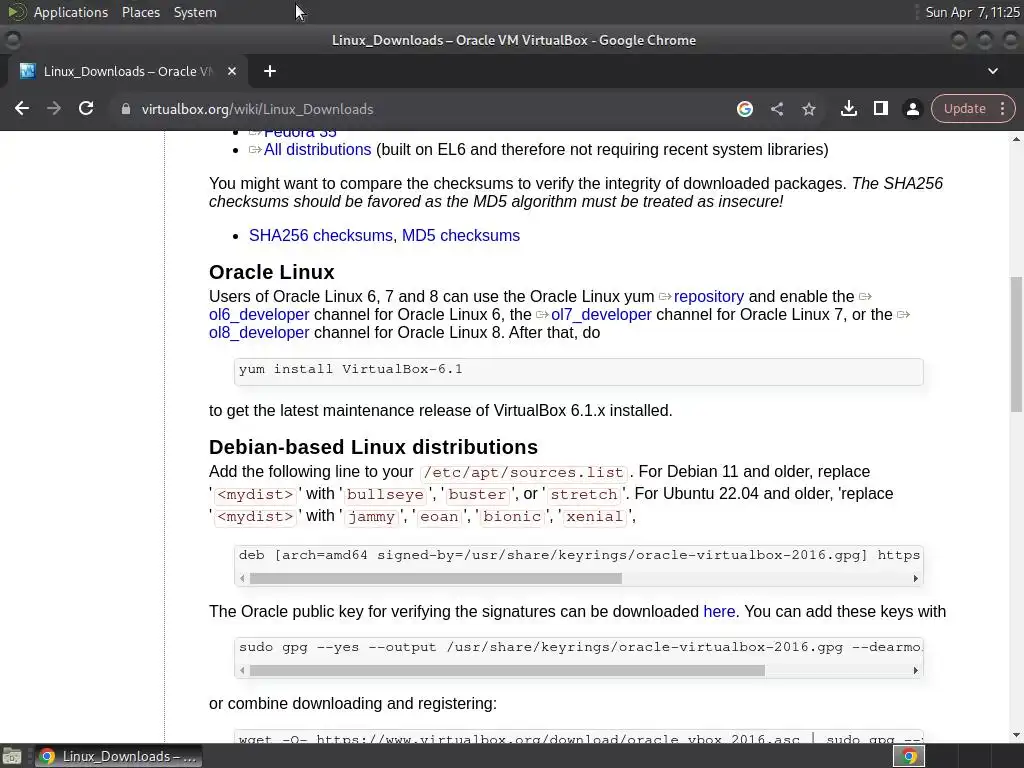Click right arrow of deb line scrollbar
This screenshot has height=768, width=1024.
[916, 579]
